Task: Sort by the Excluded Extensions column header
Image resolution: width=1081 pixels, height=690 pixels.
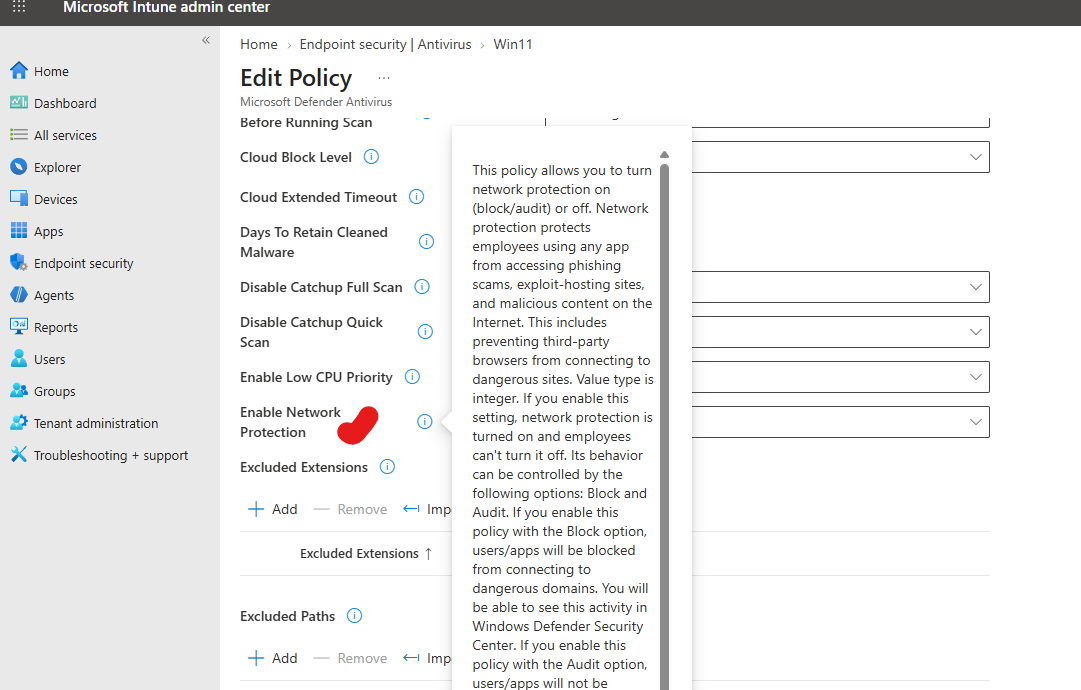Action: 366,554
